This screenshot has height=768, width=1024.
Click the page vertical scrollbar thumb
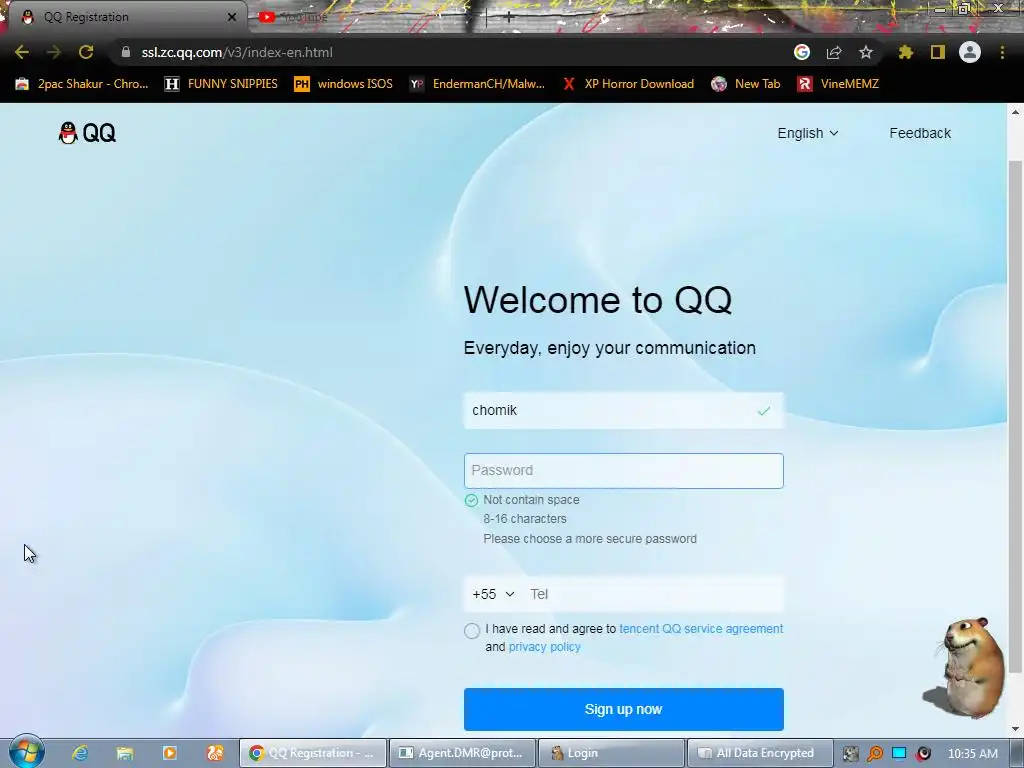click(x=1015, y=416)
